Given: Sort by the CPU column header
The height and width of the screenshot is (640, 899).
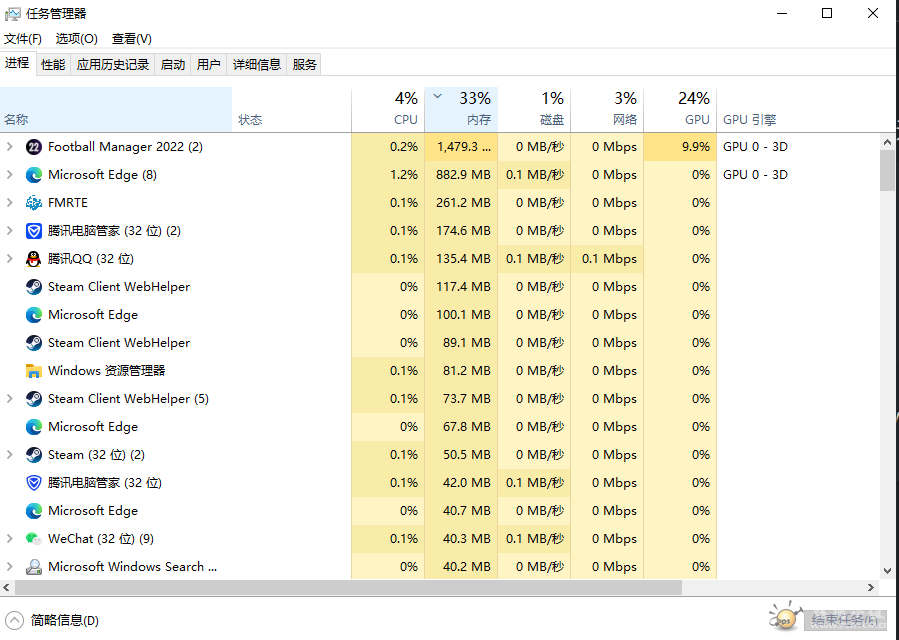Looking at the screenshot, I should [388, 110].
